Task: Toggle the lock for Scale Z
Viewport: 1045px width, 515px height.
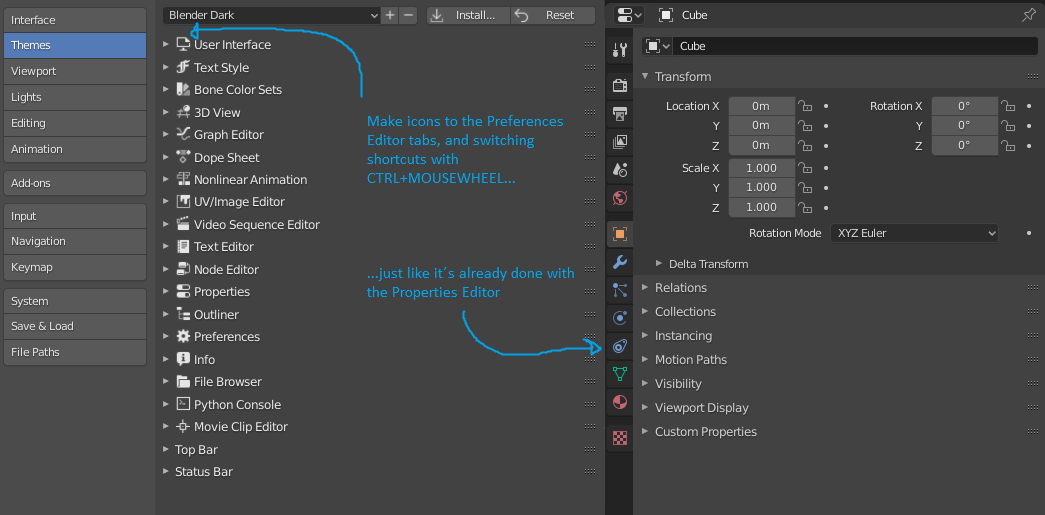Action: coord(806,207)
